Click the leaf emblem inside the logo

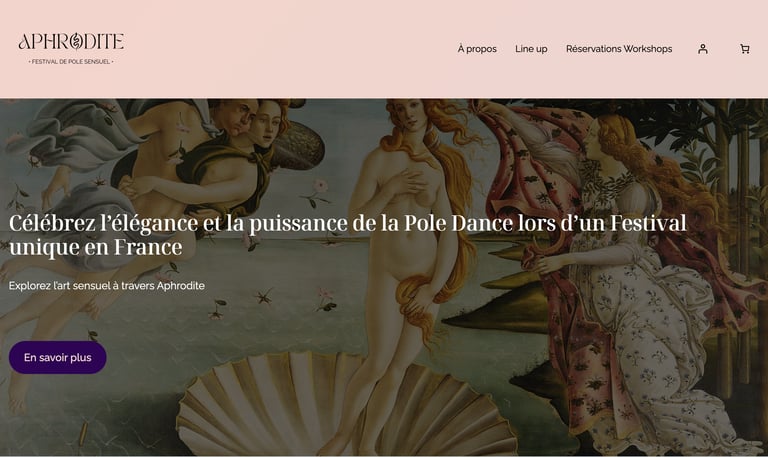(76, 42)
